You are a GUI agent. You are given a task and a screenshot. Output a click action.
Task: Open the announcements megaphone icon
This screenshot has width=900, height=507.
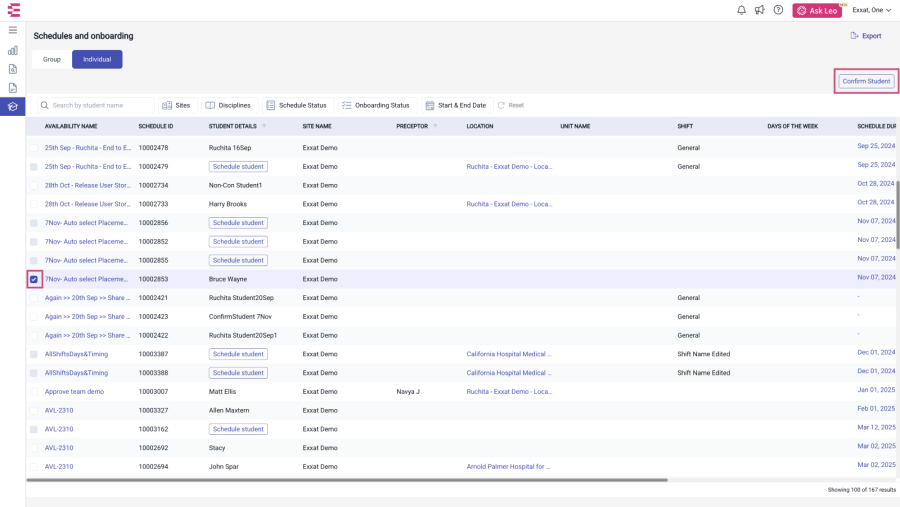pyautogui.click(x=759, y=10)
